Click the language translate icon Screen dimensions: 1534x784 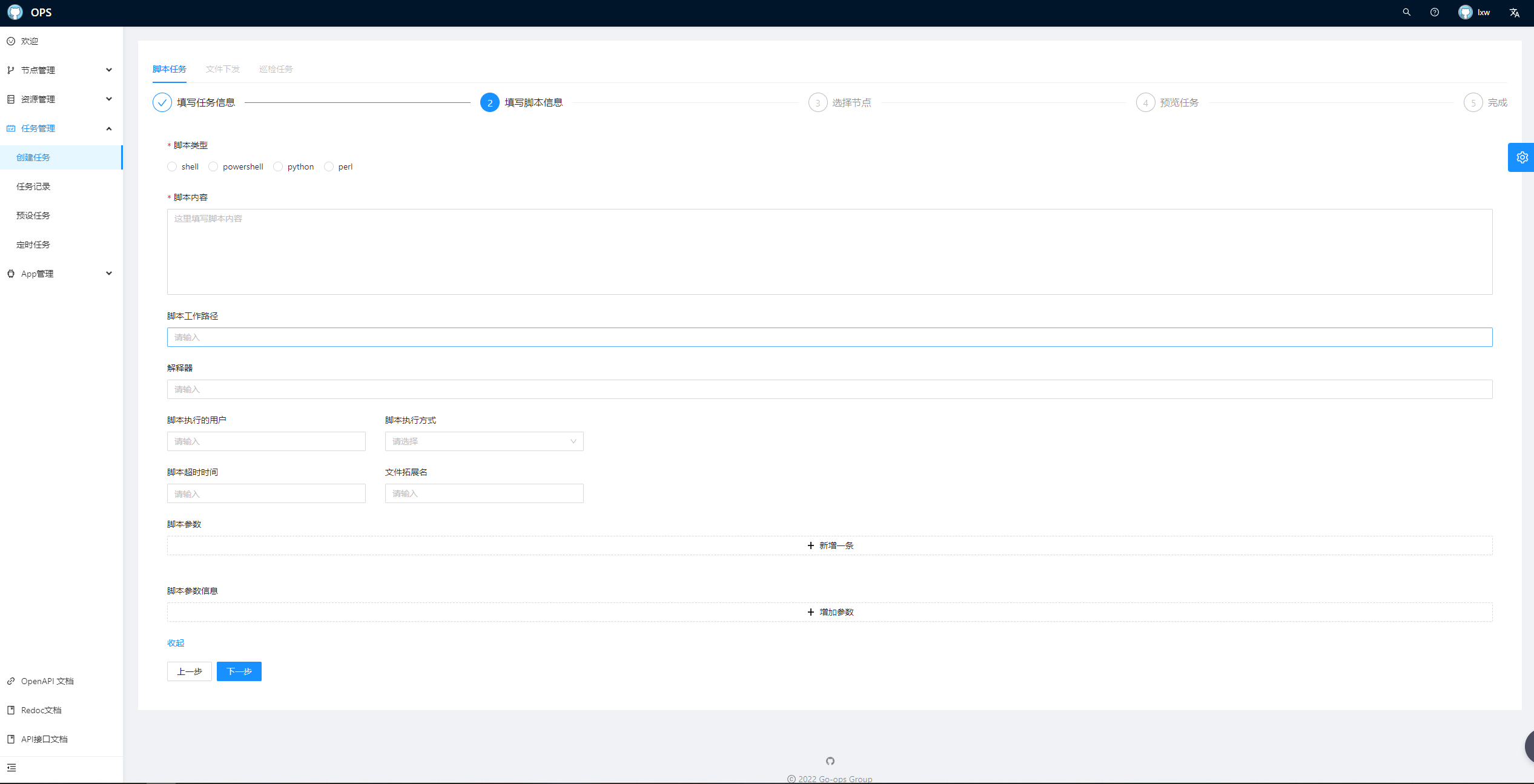[x=1514, y=13]
